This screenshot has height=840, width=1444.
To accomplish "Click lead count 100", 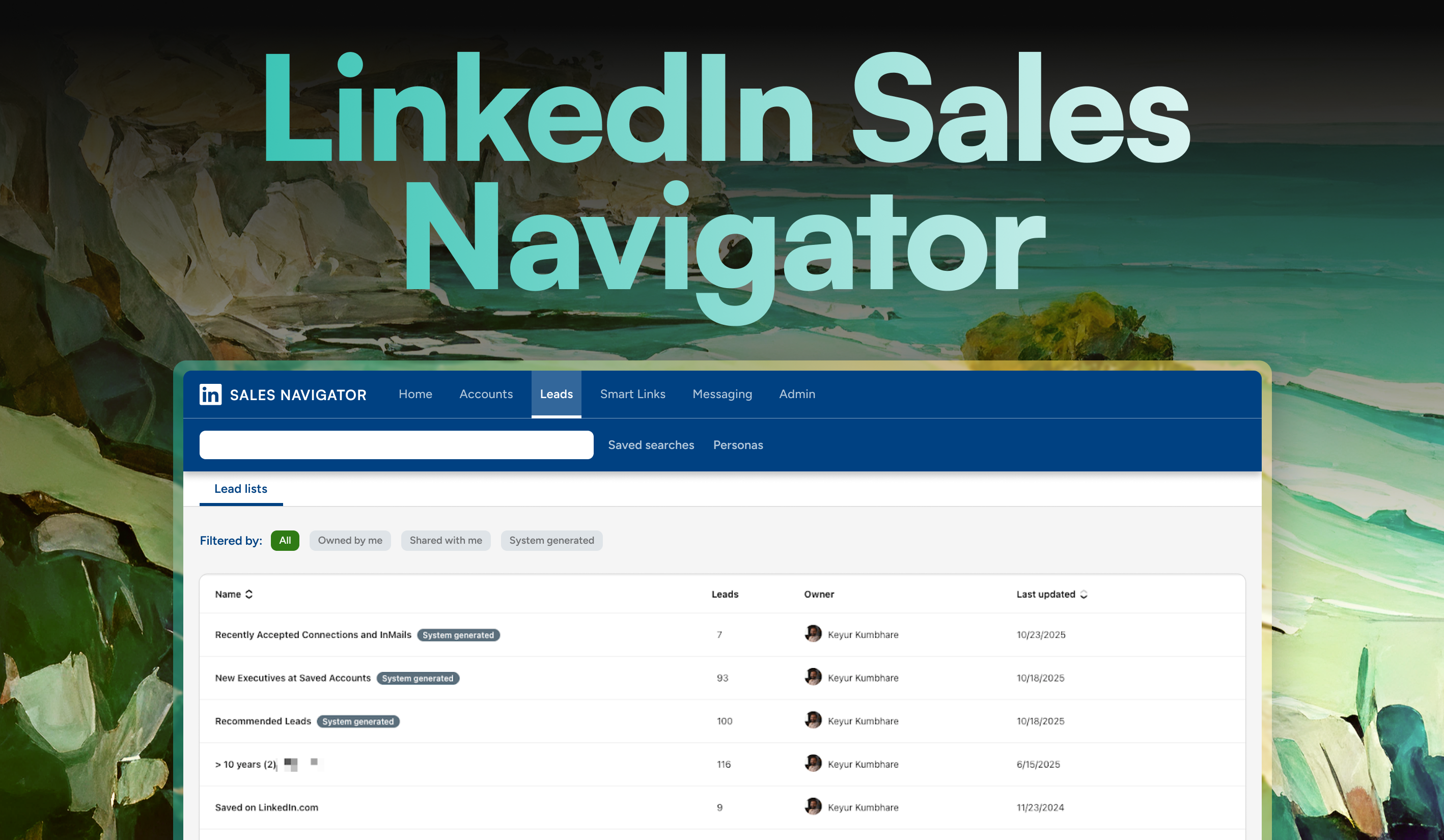I will (725, 721).
